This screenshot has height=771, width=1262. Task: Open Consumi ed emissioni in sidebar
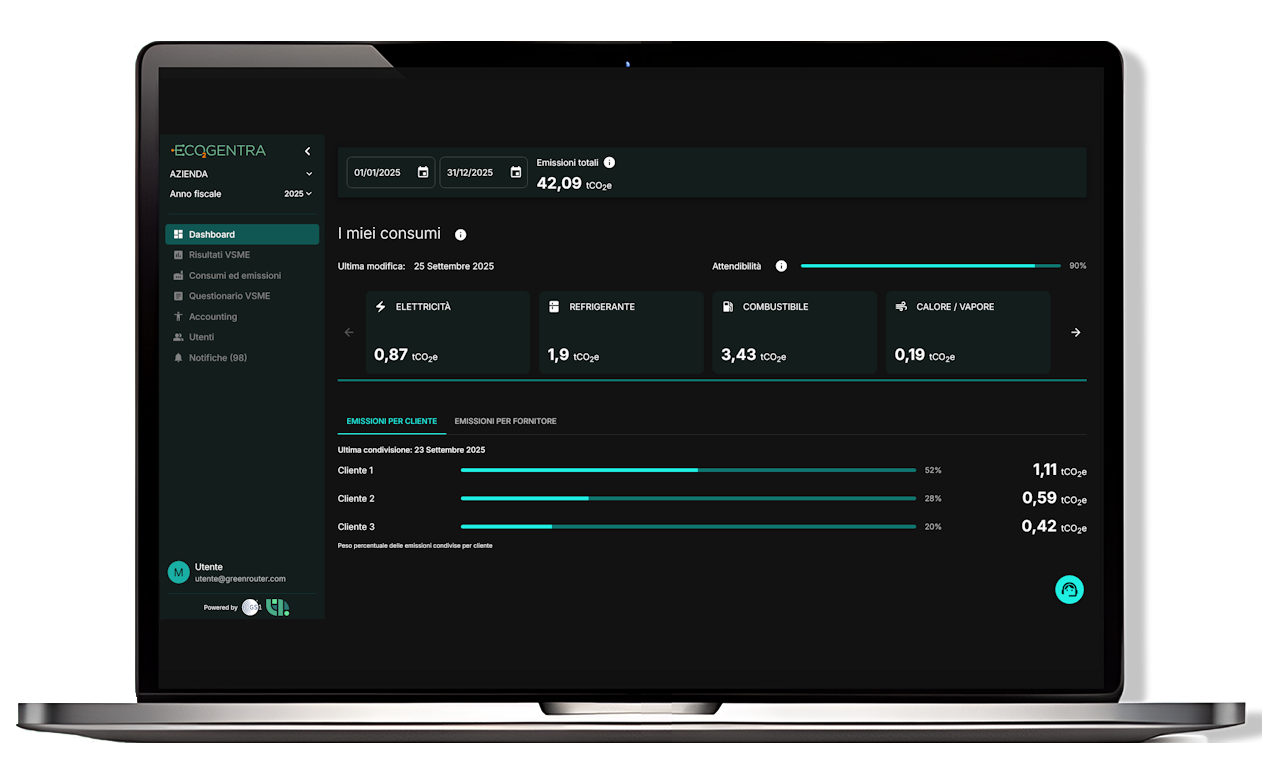point(234,276)
